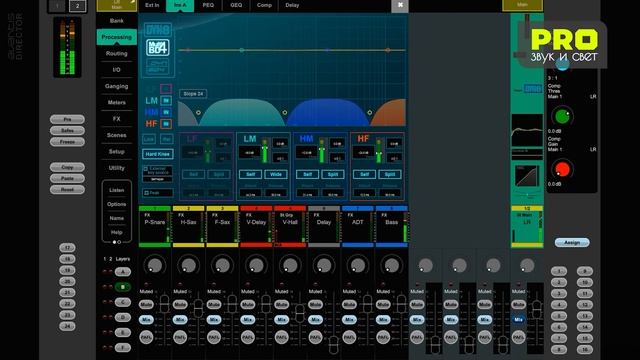Open the Help option in left panel
Screen dimensions: 640x360
[117, 232]
